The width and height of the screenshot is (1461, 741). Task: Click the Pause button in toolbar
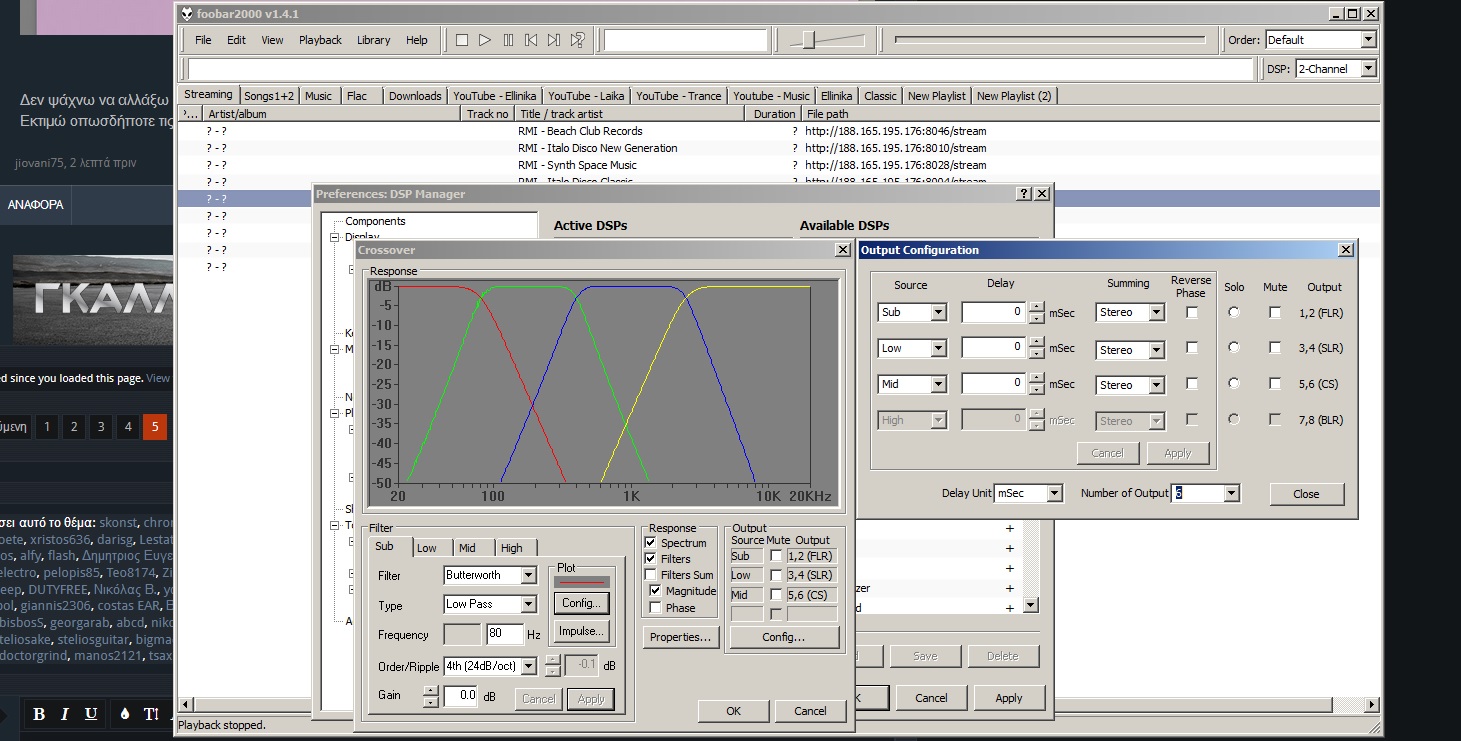click(x=508, y=40)
